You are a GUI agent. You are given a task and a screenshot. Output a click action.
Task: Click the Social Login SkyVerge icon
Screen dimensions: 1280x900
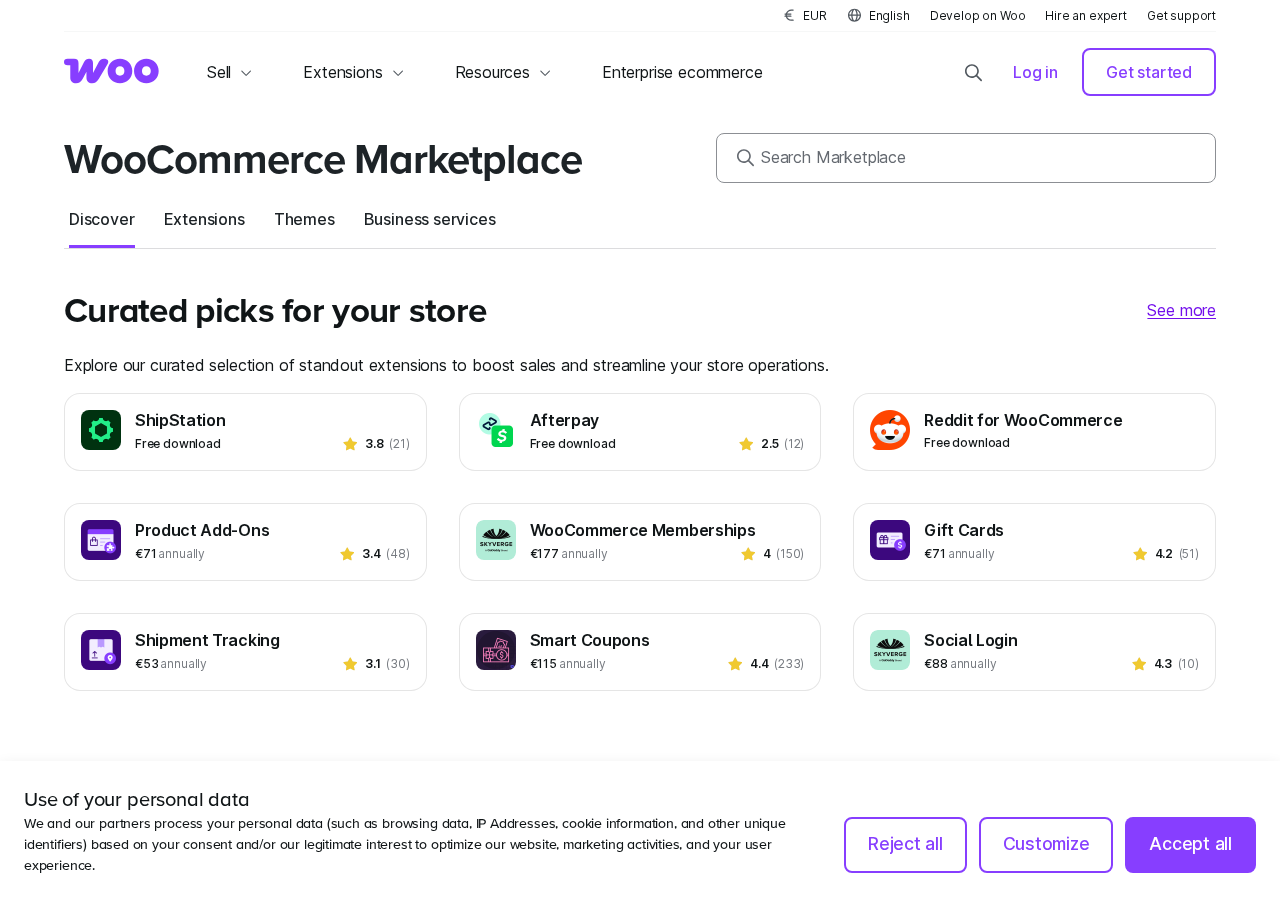(890, 650)
